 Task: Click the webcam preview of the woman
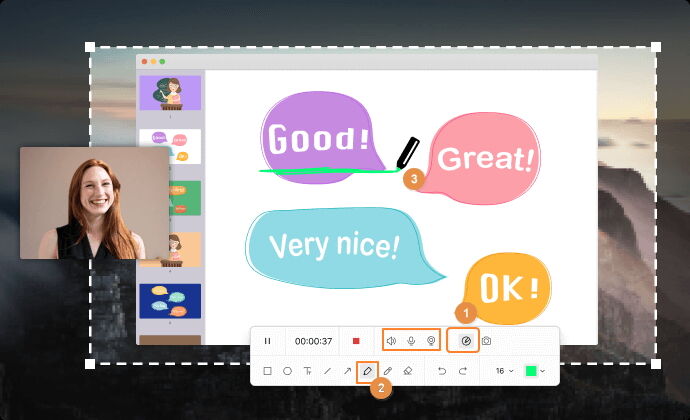[x=95, y=203]
